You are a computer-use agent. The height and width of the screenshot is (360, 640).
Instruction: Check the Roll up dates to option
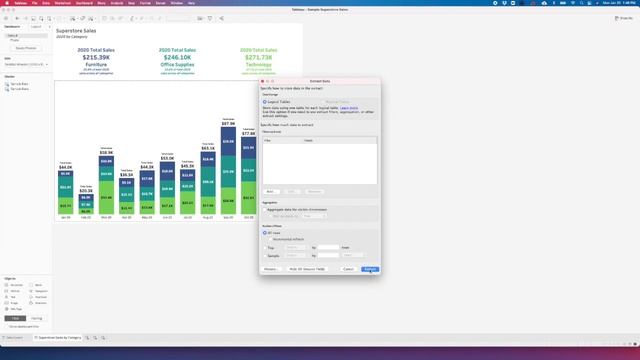(x=270, y=216)
